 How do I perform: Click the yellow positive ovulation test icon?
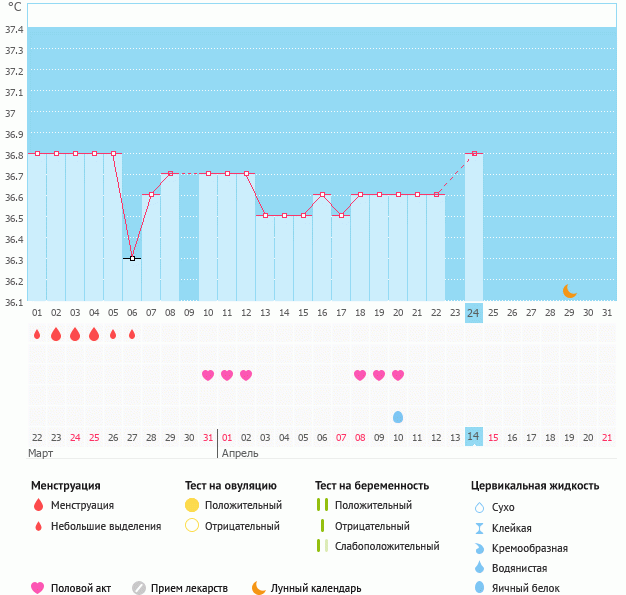(192, 506)
